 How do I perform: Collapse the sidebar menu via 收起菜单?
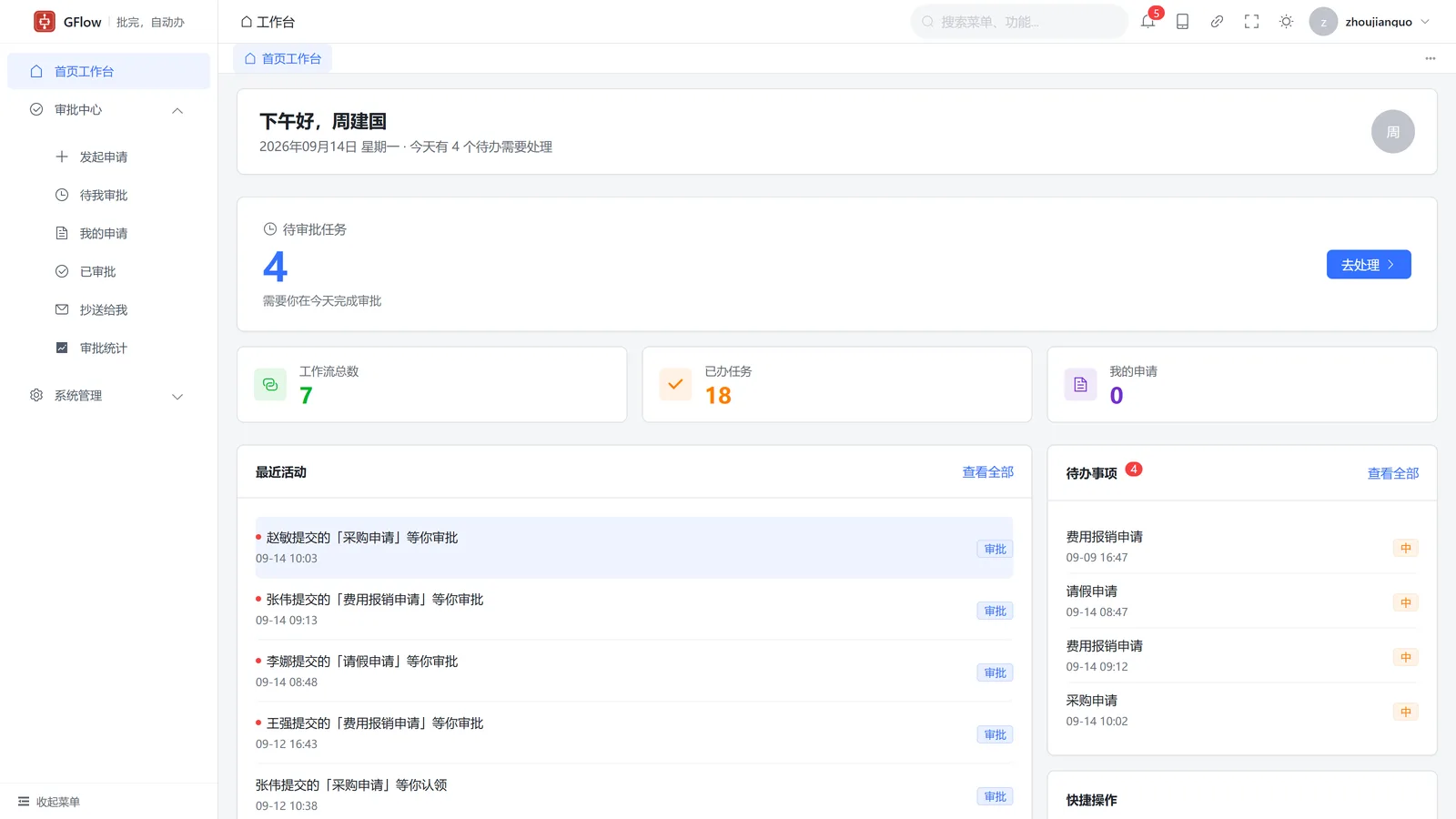[x=49, y=802]
